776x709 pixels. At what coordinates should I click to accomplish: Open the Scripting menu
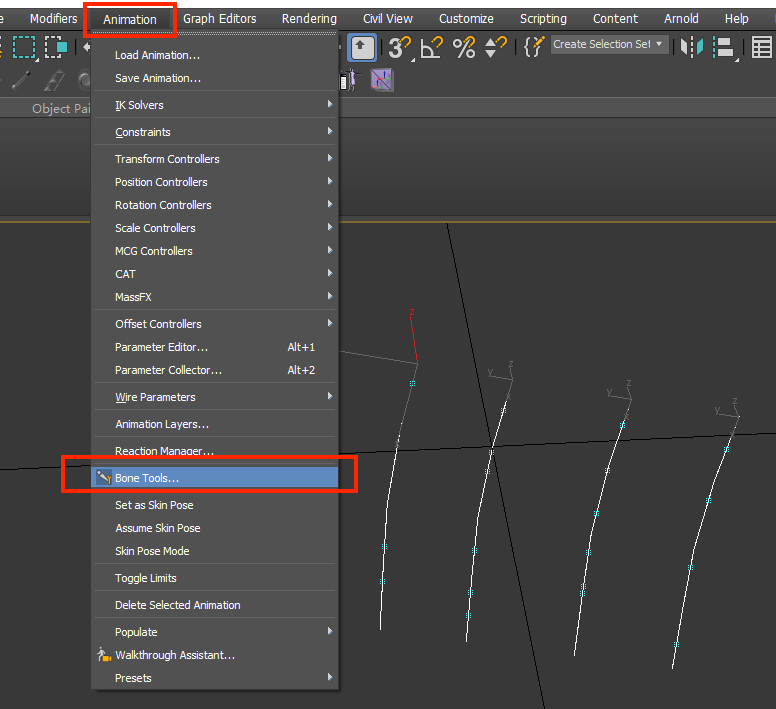coord(543,19)
